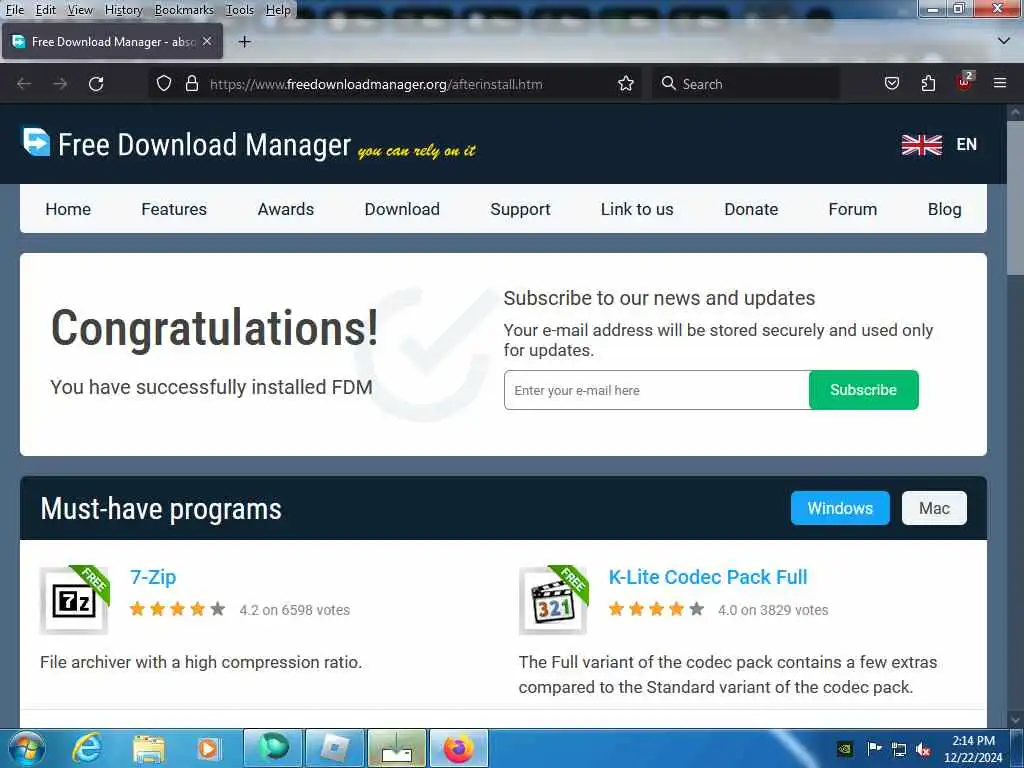Switch to the Mac programs tab
This screenshot has width=1024, height=768.
click(x=934, y=508)
